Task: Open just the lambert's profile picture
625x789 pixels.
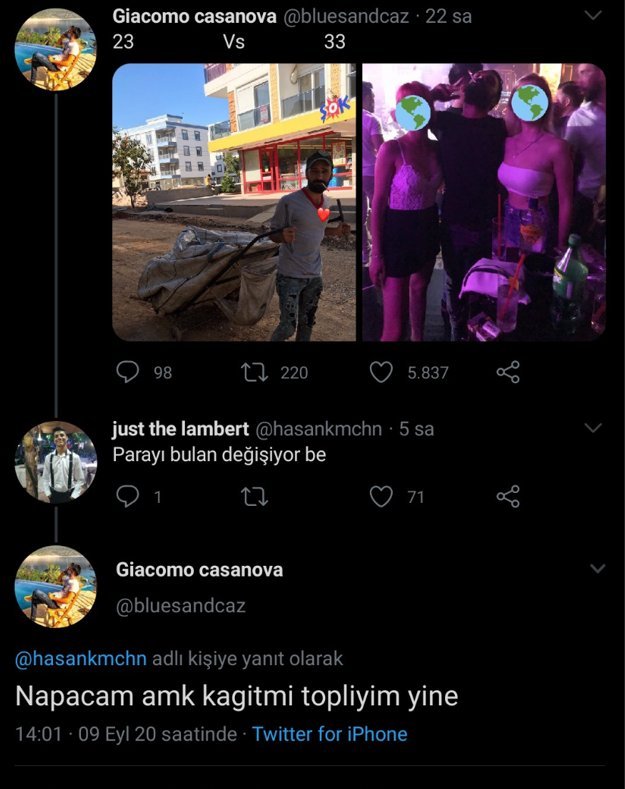Action: pyautogui.click(x=55, y=461)
